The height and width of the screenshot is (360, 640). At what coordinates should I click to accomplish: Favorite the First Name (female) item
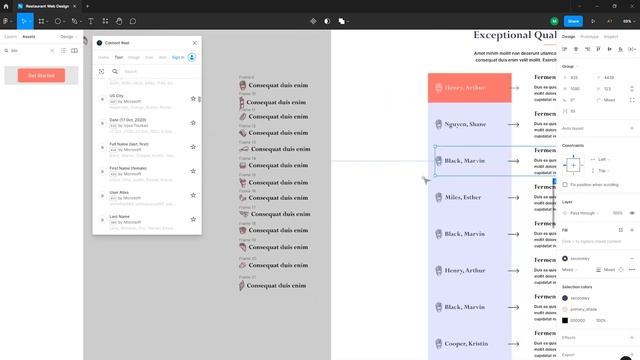pyautogui.click(x=193, y=171)
